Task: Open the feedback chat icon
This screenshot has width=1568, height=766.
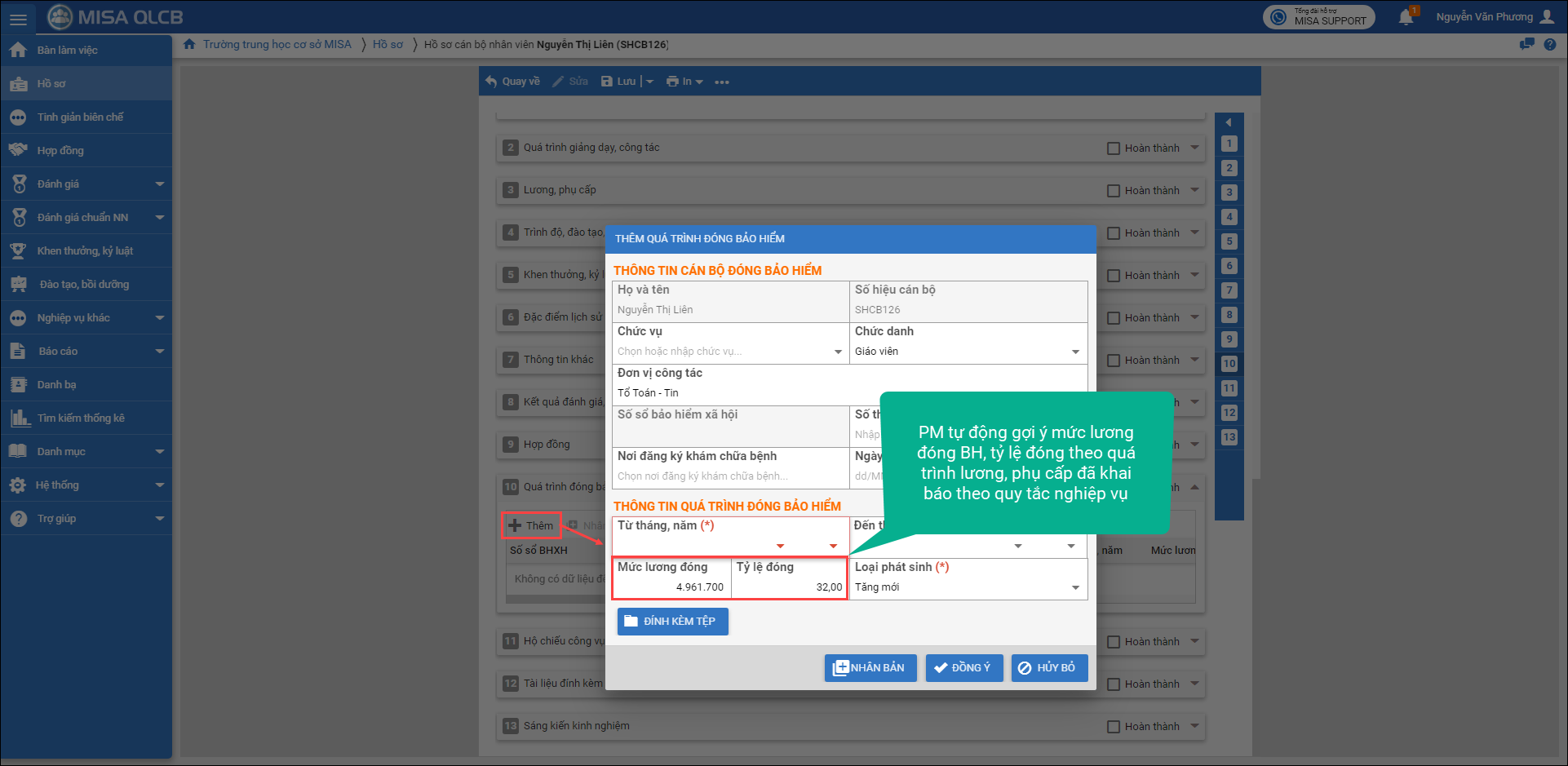Action: click(1526, 45)
